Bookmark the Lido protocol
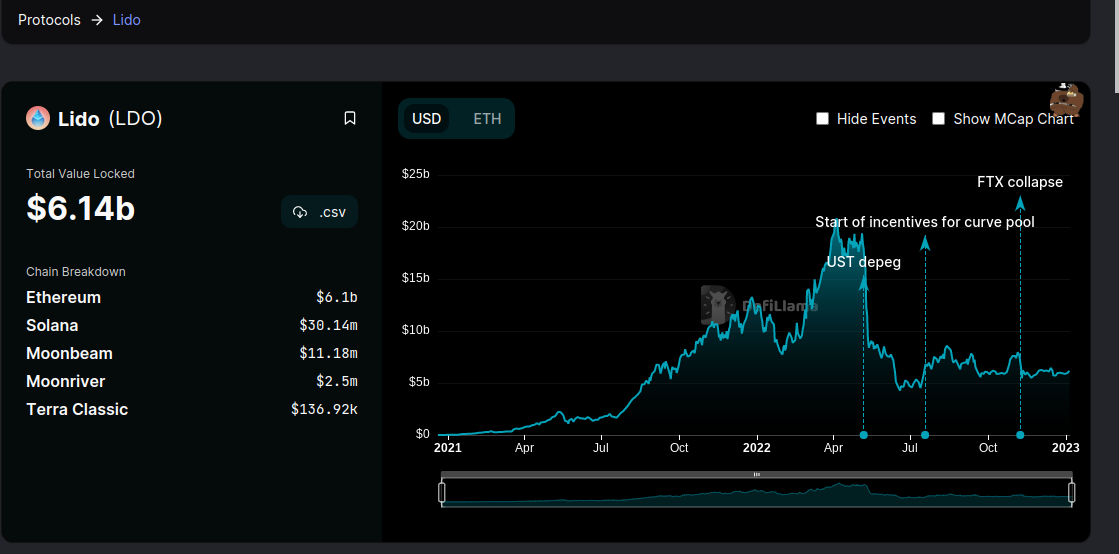The height and width of the screenshot is (554, 1119). (x=350, y=118)
